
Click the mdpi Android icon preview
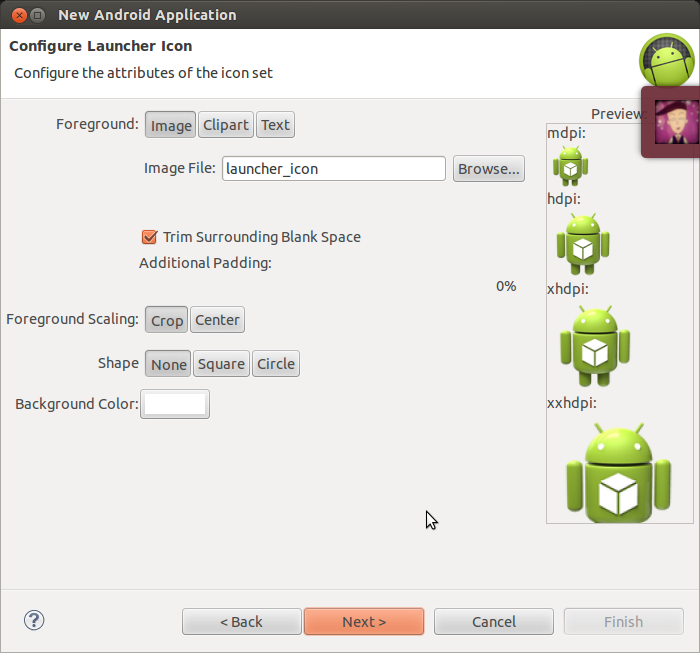[x=570, y=166]
